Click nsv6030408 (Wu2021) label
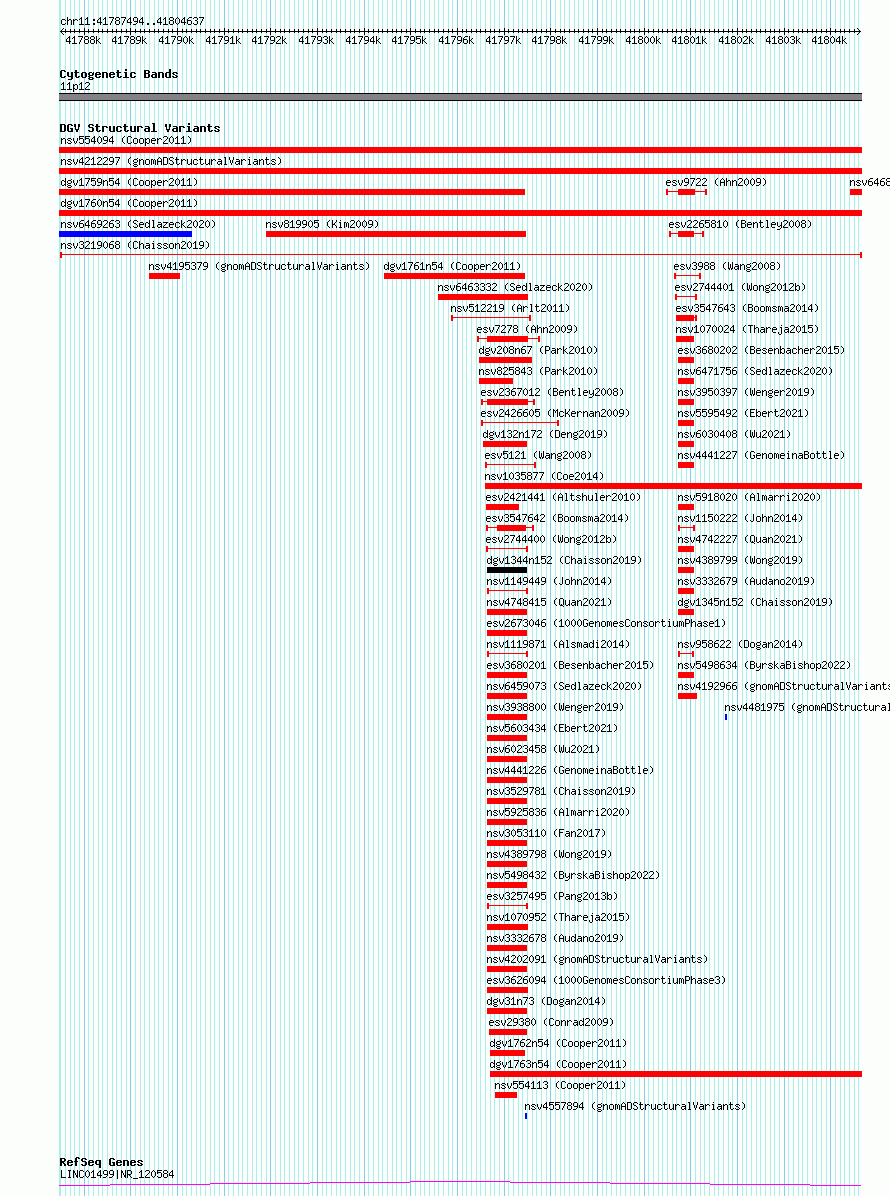 point(734,434)
